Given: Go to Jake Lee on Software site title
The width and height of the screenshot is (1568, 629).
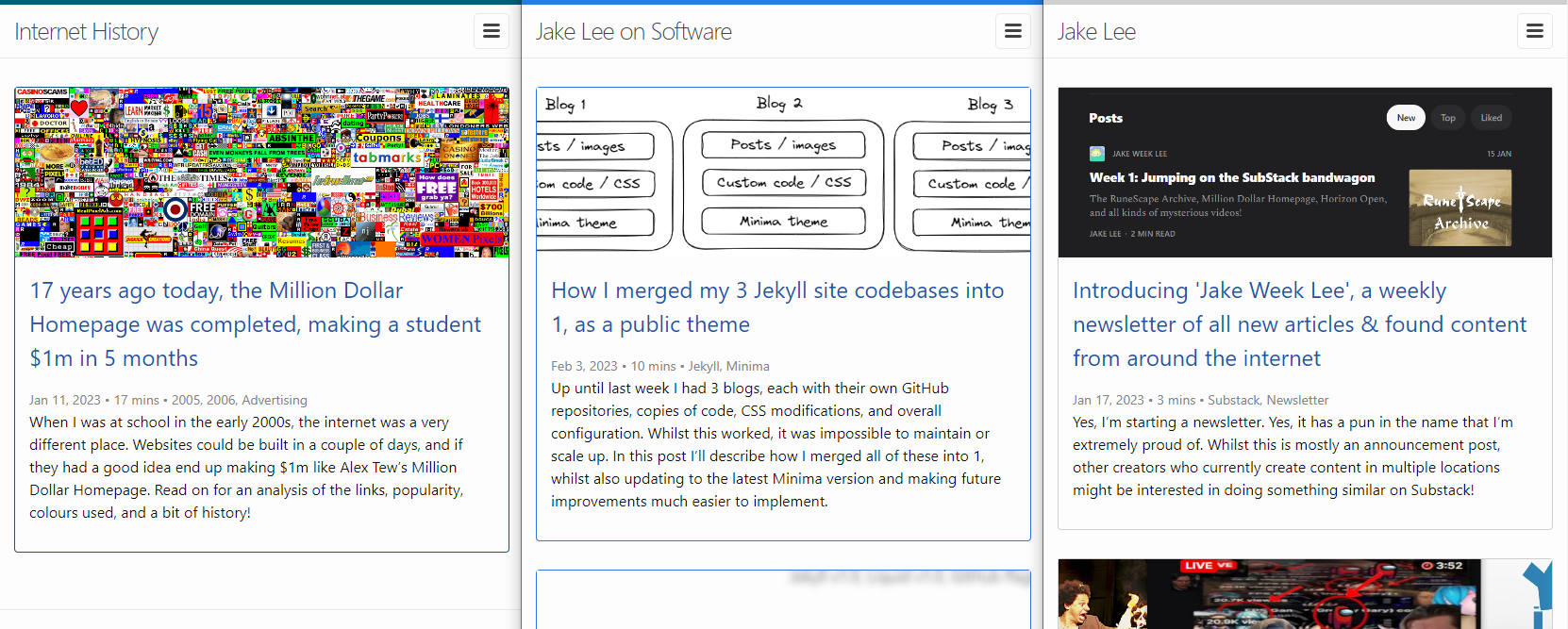Looking at the screenshot, I should coord(634,32).
